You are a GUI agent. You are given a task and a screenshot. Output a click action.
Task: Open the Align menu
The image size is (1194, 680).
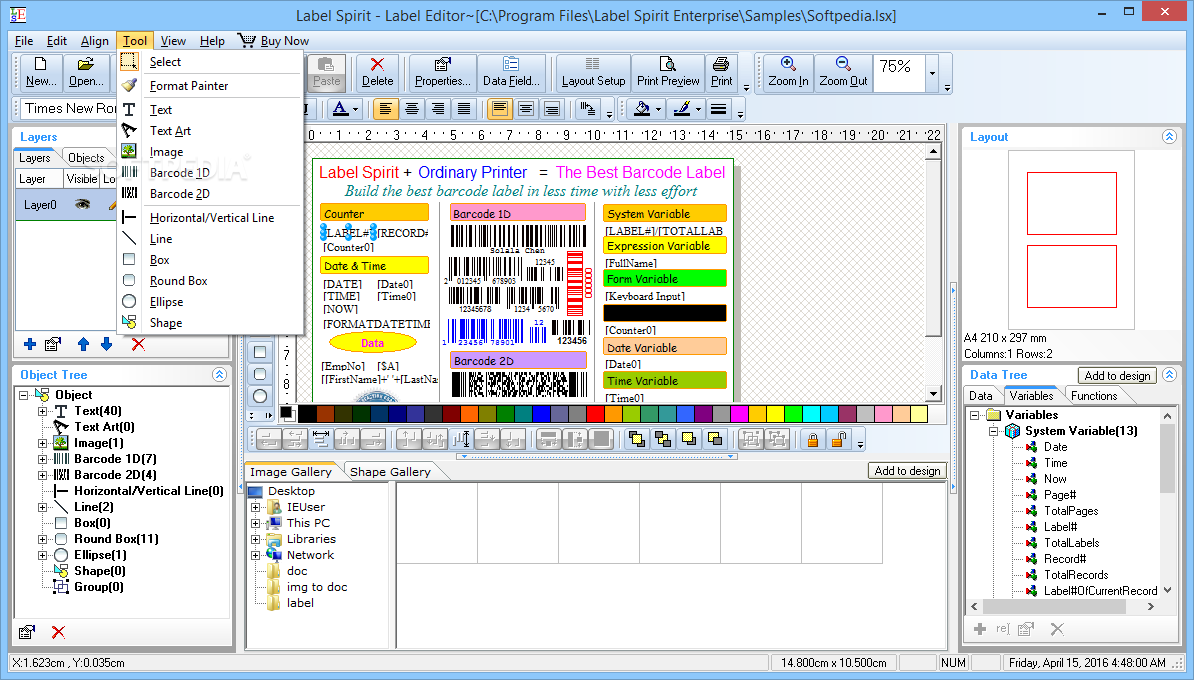click(x=94, y=41)
